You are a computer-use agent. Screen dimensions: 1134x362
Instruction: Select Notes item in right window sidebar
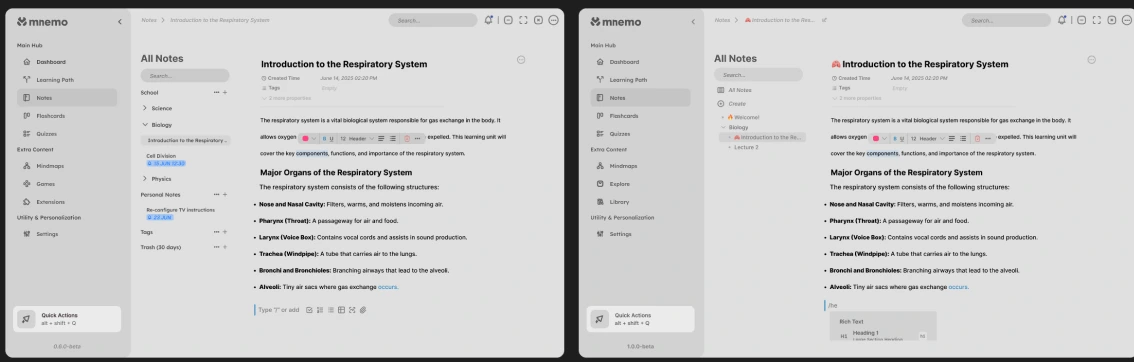(x=640, y=98)
